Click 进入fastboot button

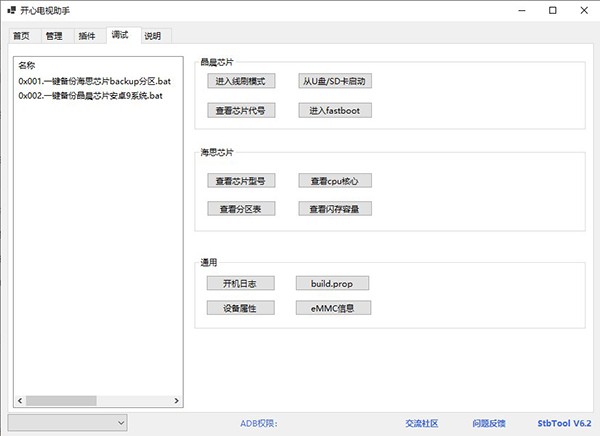pos(335,110)
